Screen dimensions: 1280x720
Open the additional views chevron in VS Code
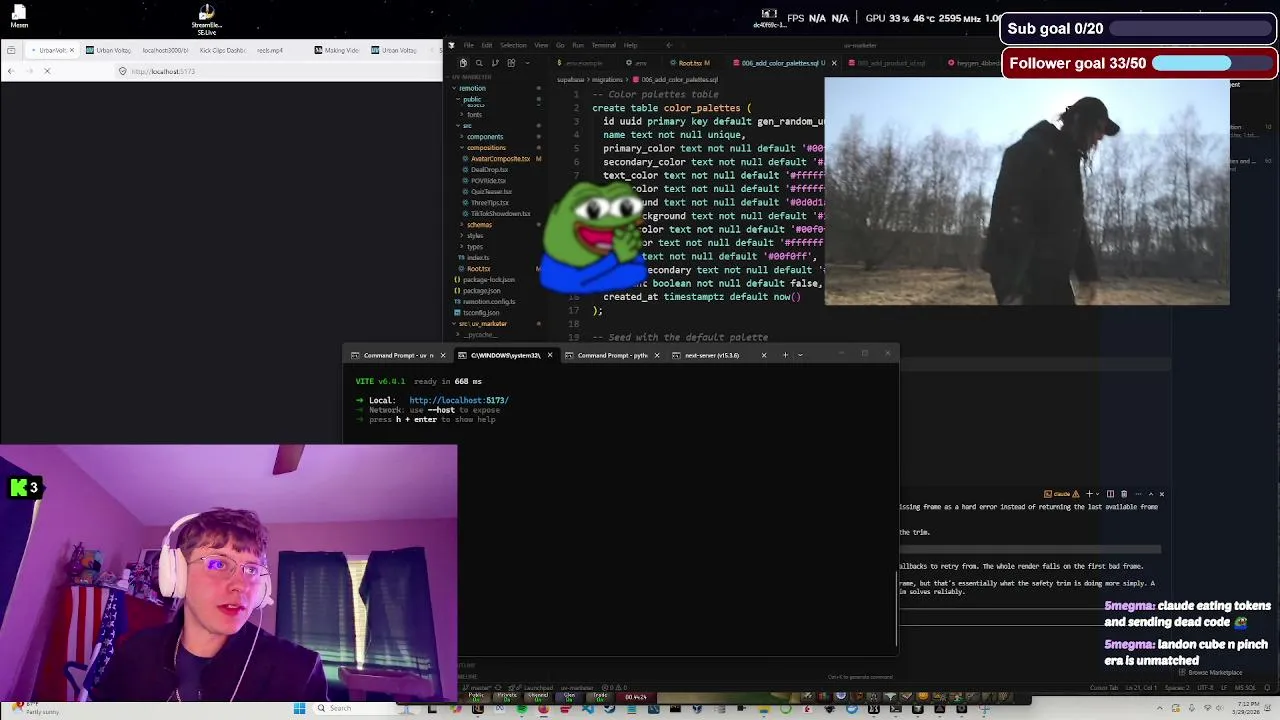point(527,63)
